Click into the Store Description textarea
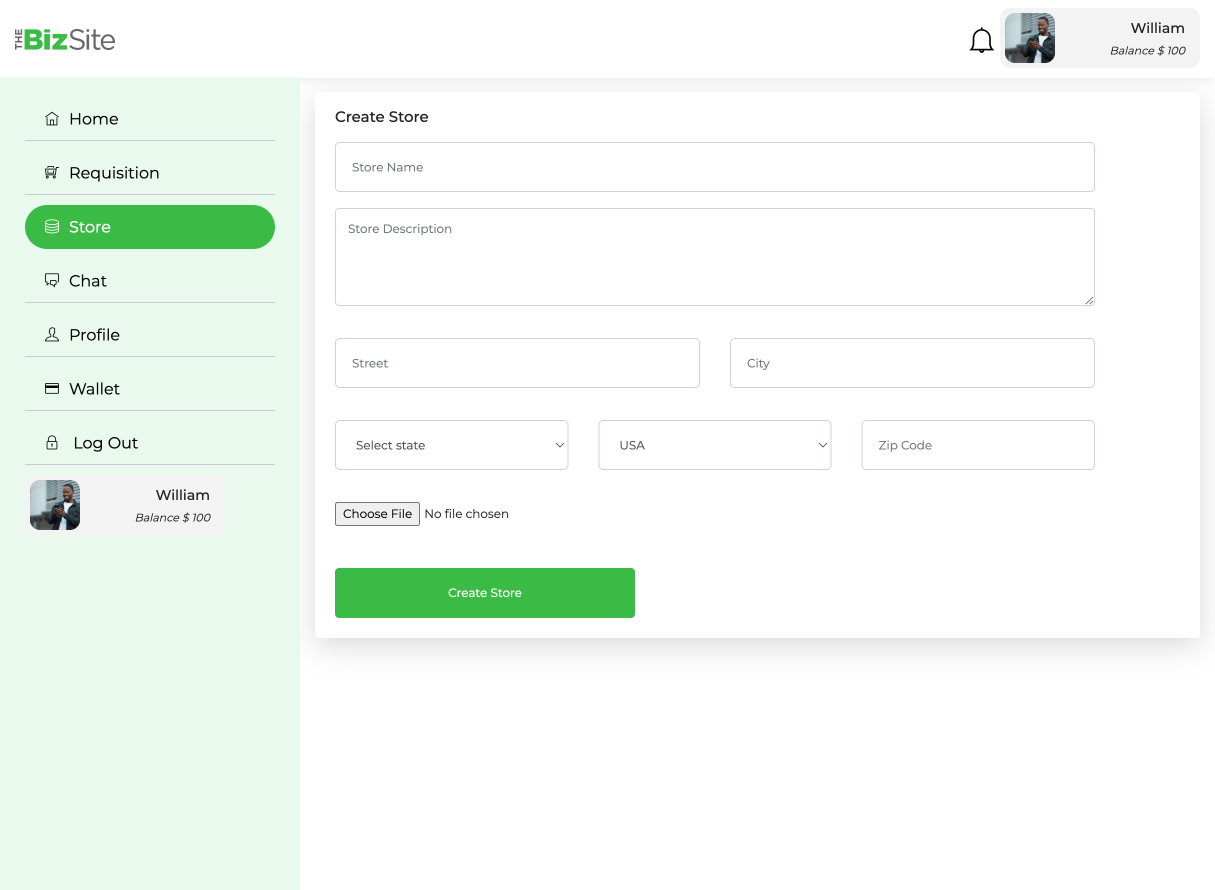 pos(714,257)
